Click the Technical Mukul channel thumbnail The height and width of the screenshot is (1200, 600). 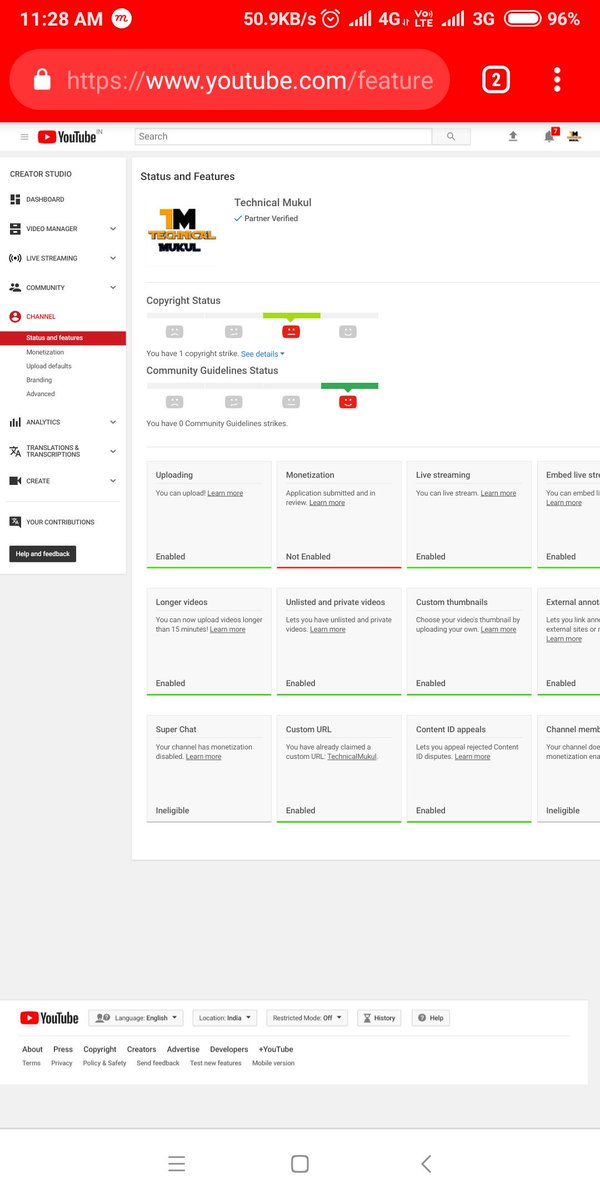181,230
